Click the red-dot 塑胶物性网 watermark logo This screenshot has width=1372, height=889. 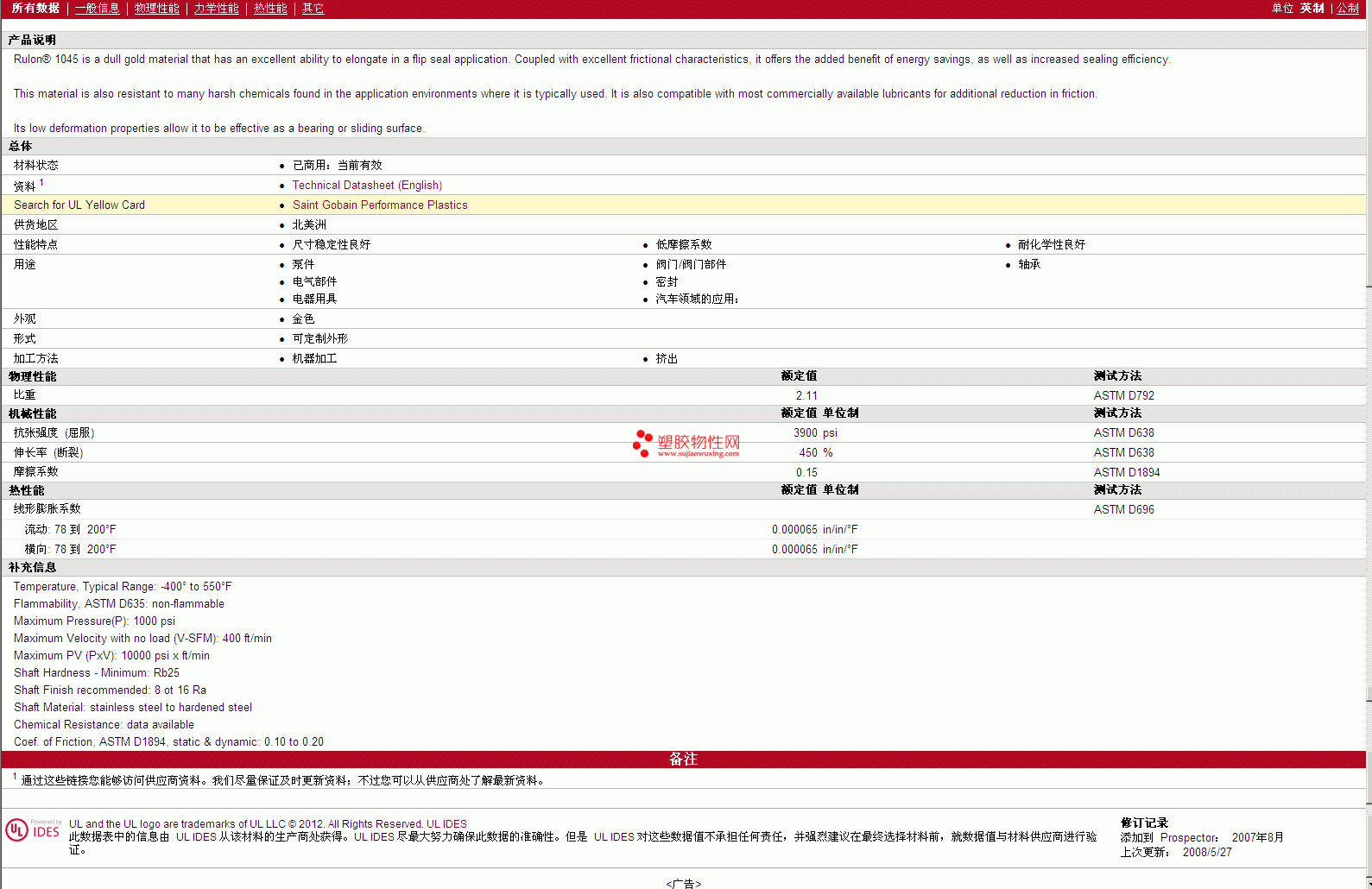pyautogui.click(x=686, y=444)
